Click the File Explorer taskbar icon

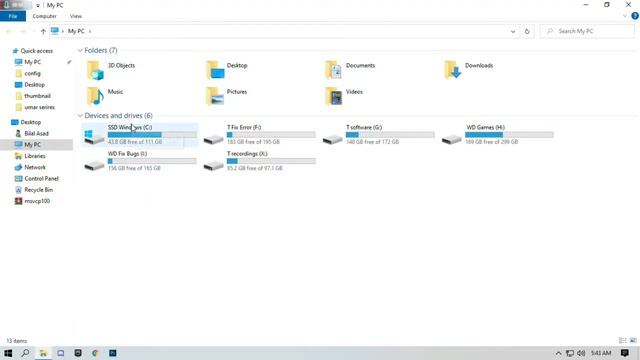point(43,353)
